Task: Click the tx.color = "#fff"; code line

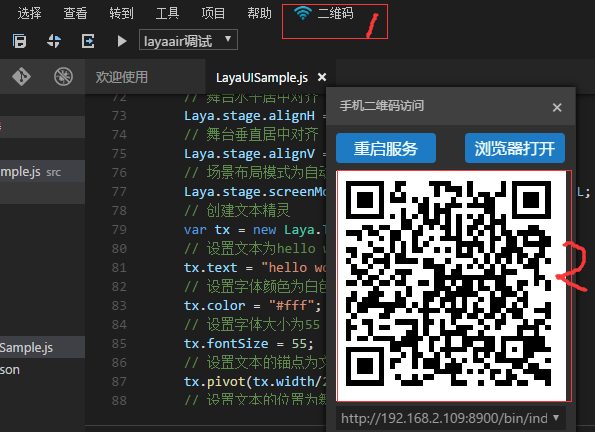Action: (252, 306)
